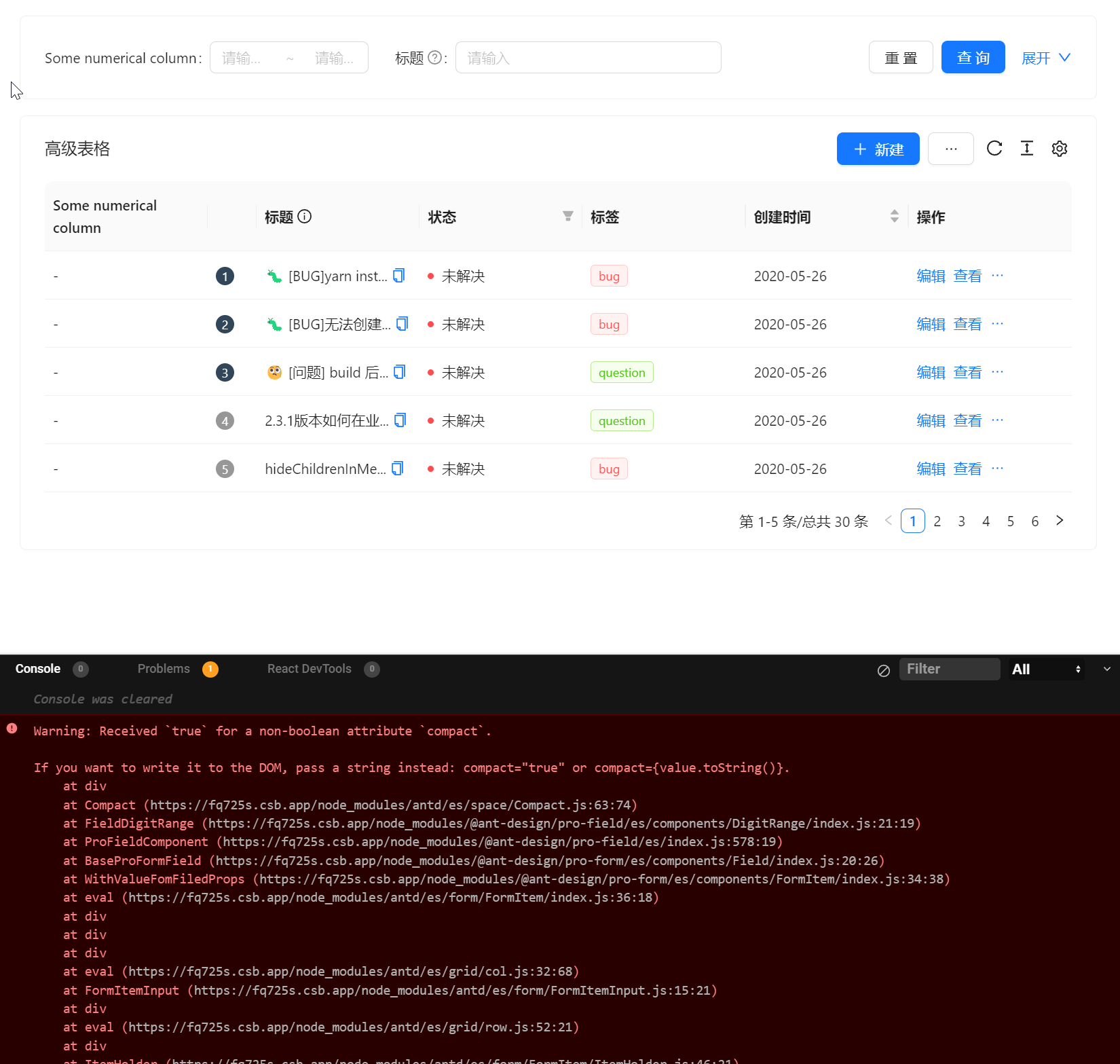Switch to the React DevTools tab
This screenshot has height=1064, width=1120.
pos(309,669)
